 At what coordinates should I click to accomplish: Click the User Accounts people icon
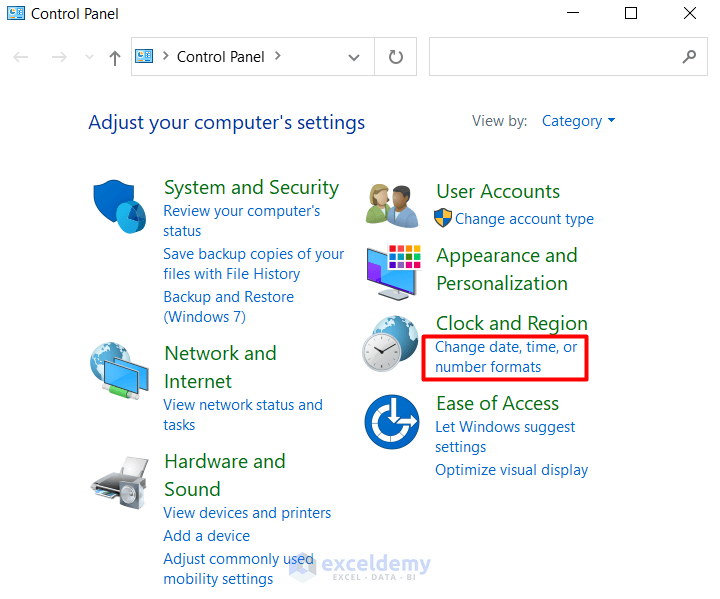tap(391, 206)
